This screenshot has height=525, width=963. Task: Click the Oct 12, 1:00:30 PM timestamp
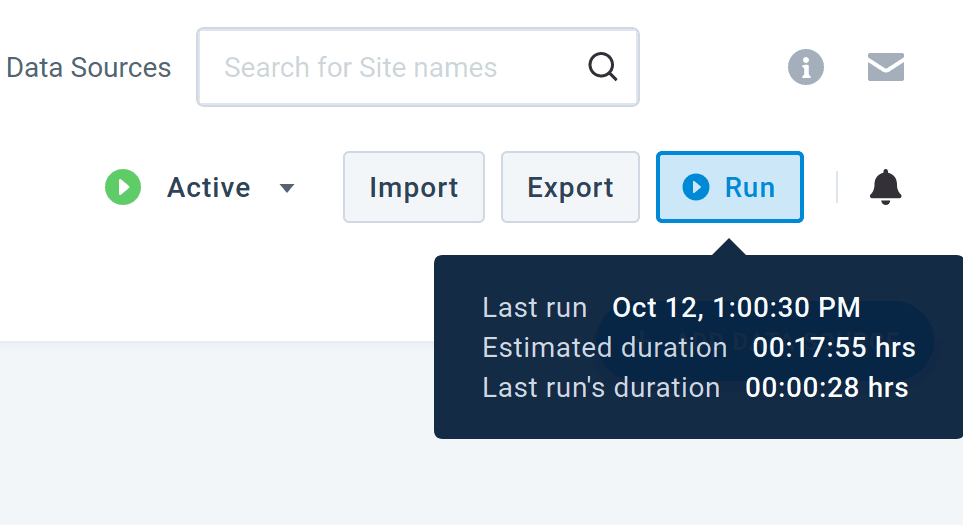[x=736, y=307]
